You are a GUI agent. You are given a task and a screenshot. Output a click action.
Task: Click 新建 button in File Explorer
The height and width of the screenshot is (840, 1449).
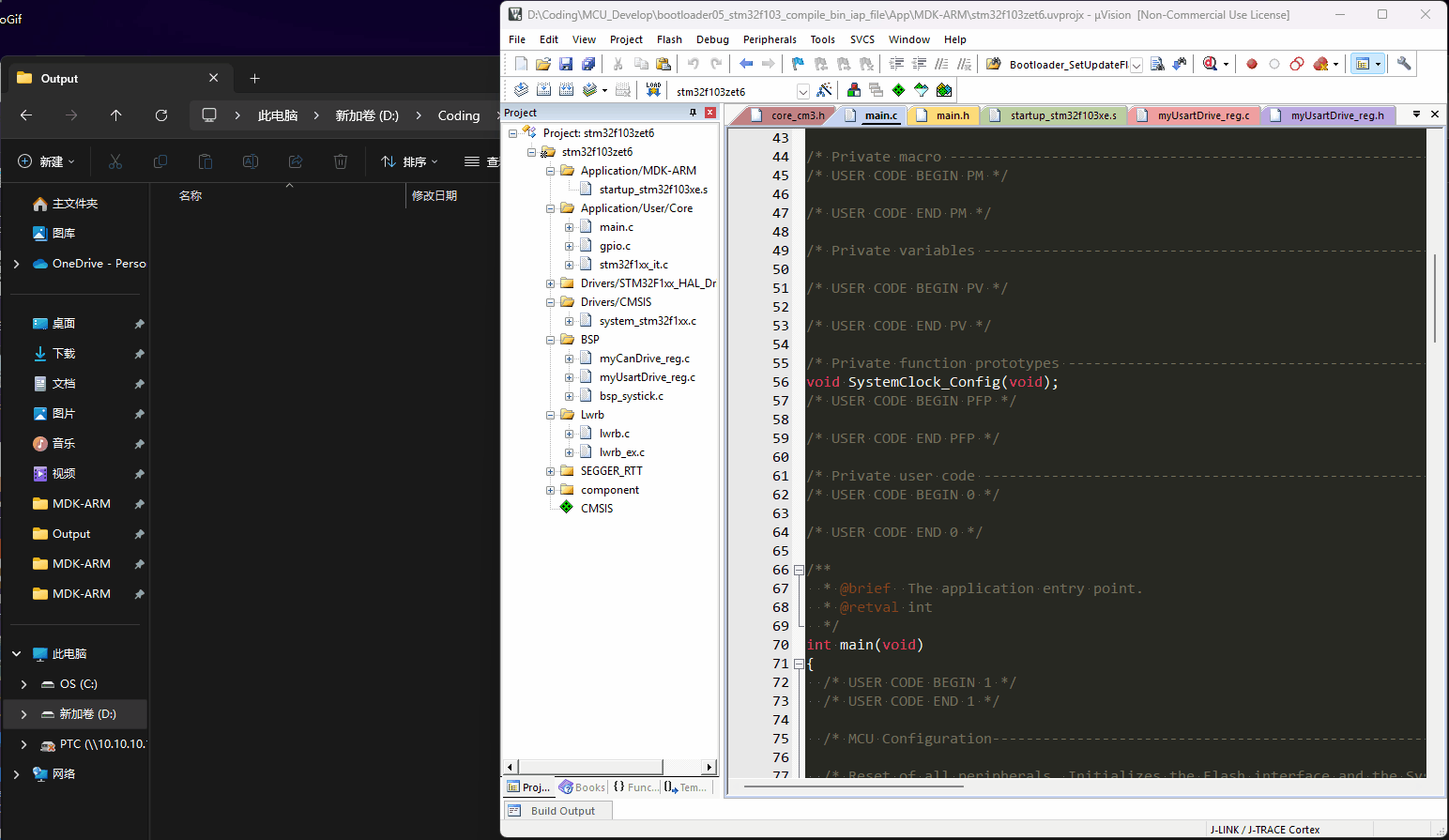(x=46, y=161)
